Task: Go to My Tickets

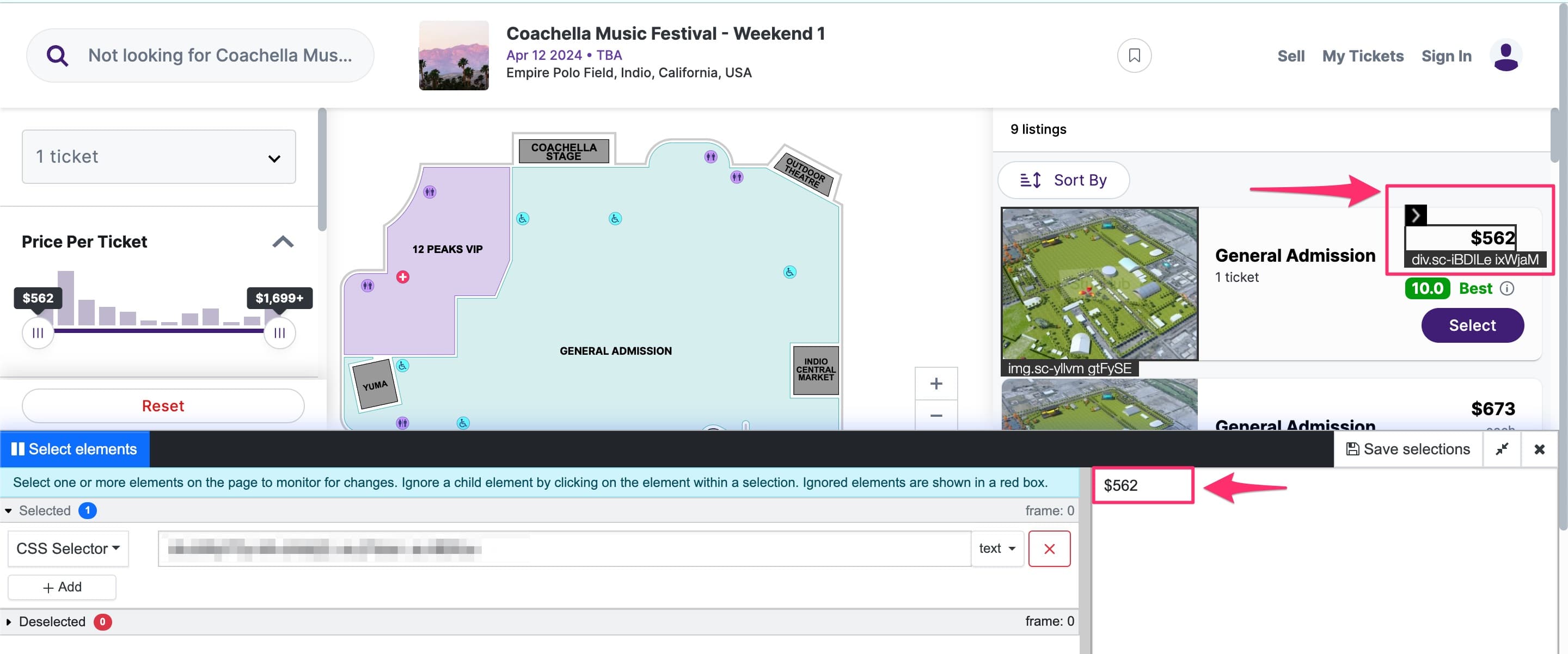Action: pos(1362,55)
